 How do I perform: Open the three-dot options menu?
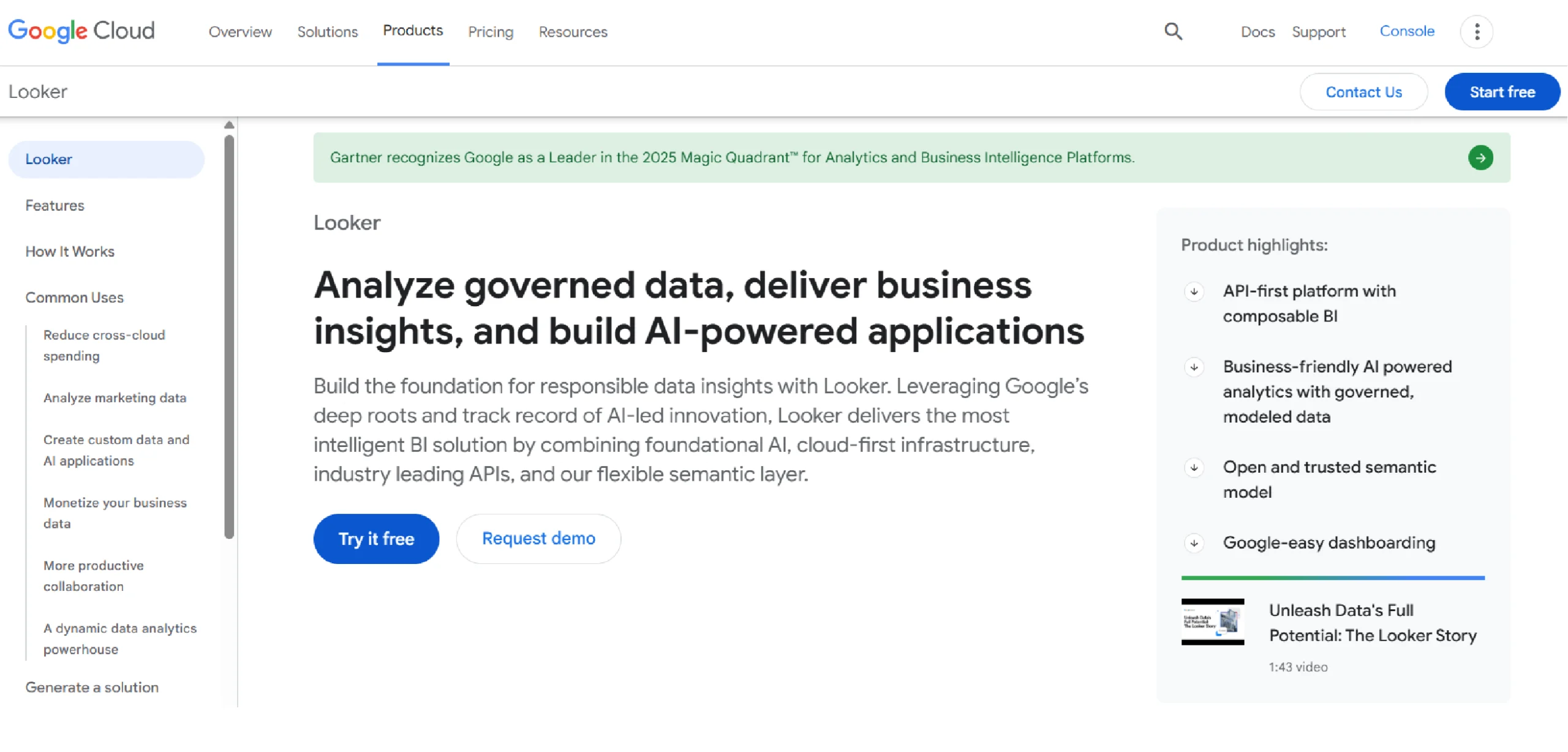click(x=1477, y=31)
